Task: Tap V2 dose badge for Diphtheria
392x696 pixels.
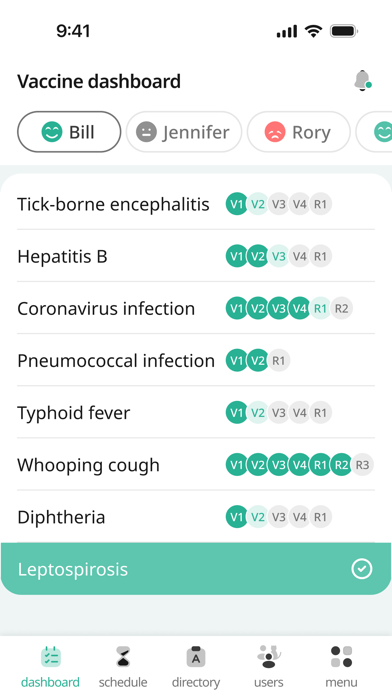Action: click(x=257, y=517)
